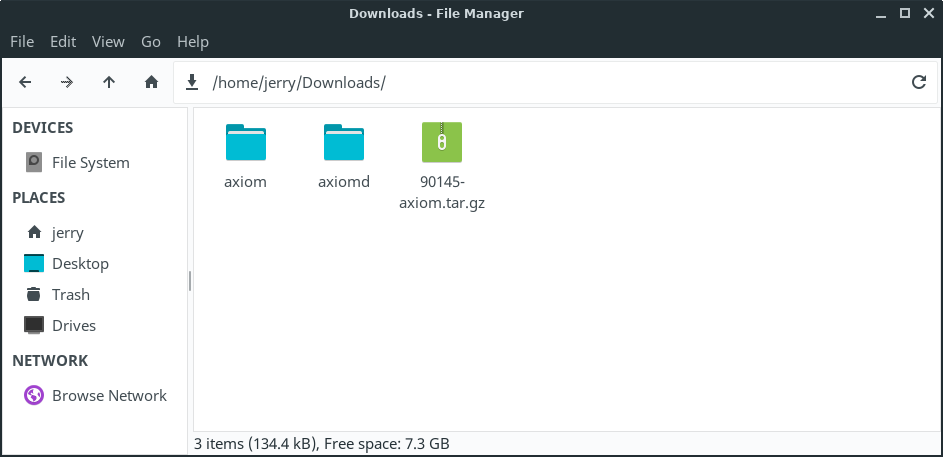Click Browse Network in sidebar
The image size is (943, 457).
108,396
